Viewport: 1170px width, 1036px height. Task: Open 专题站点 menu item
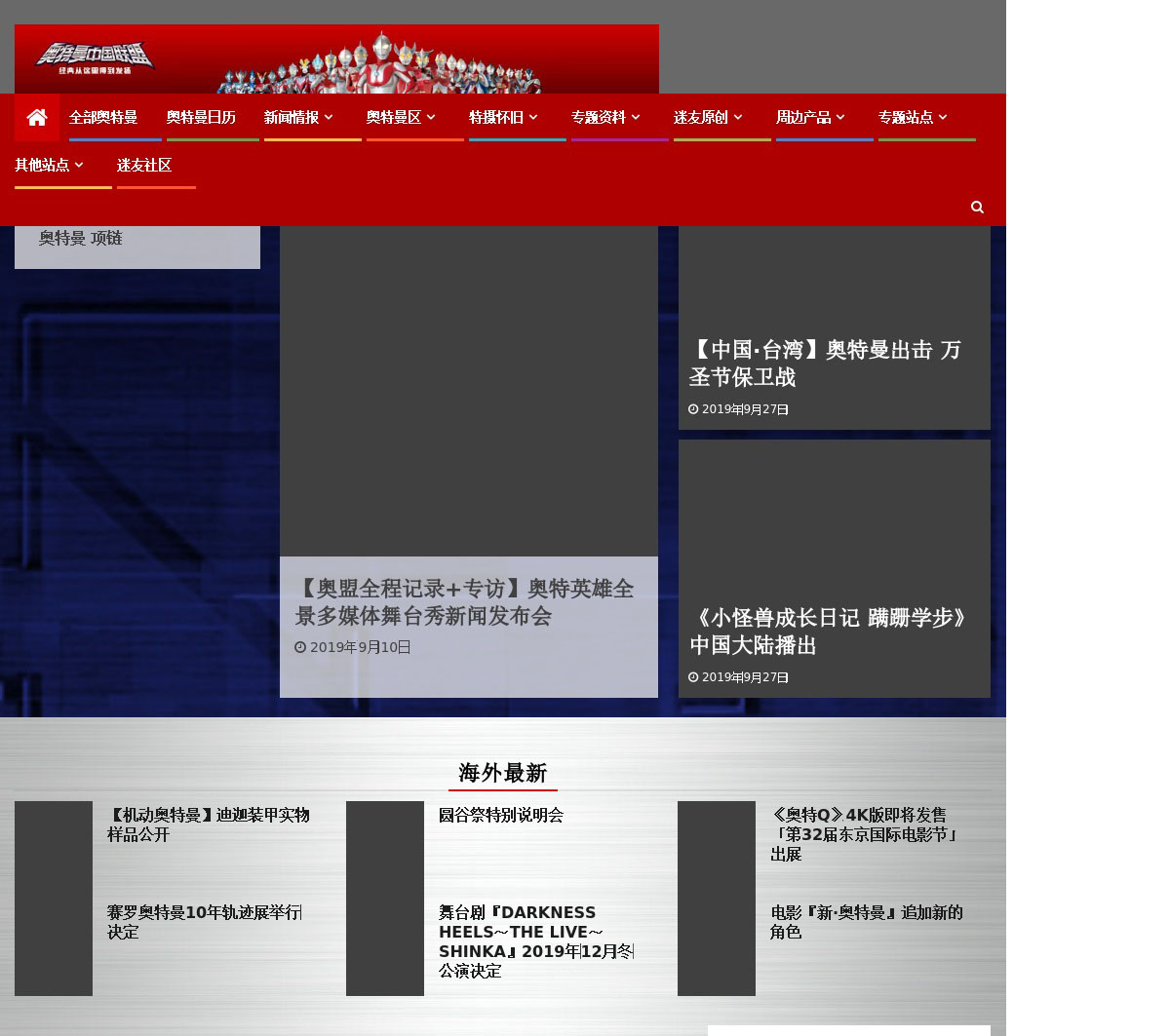click(905, 118)
